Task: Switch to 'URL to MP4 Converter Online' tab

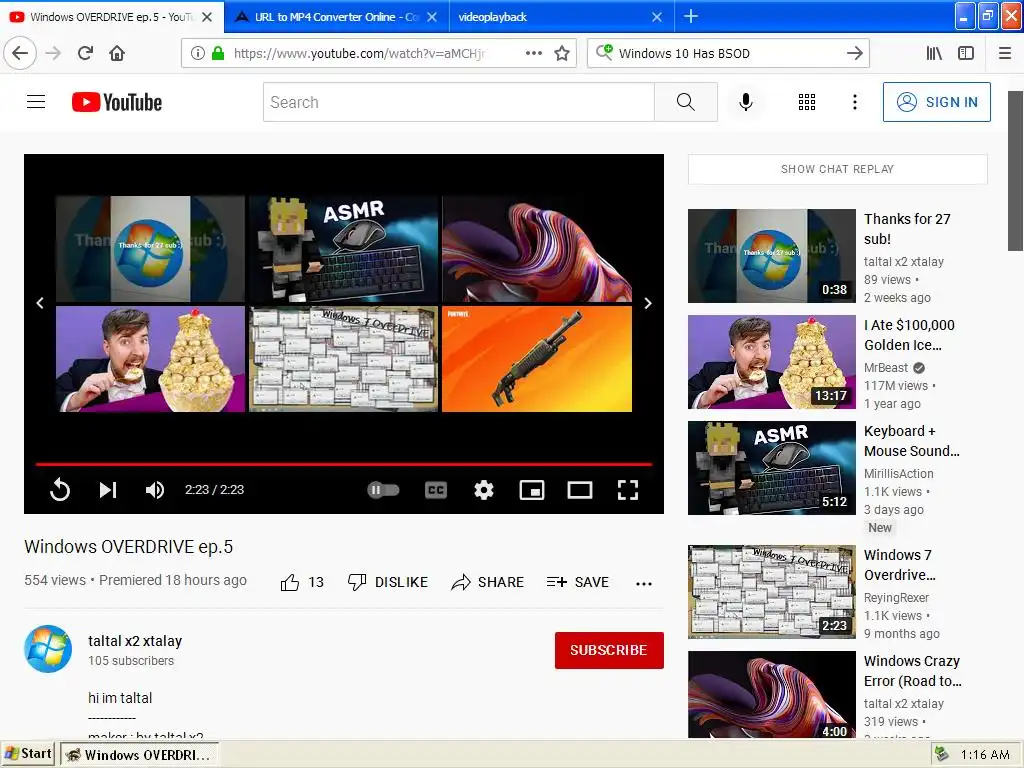Action: pyautogui.click(x=336, y=17)
